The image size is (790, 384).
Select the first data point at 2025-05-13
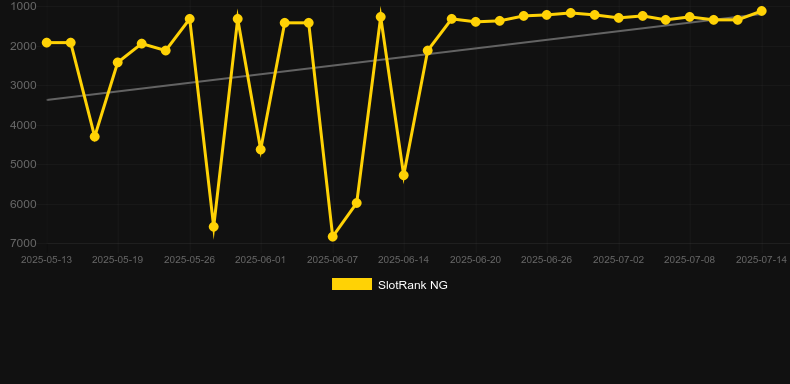[47, 43]
